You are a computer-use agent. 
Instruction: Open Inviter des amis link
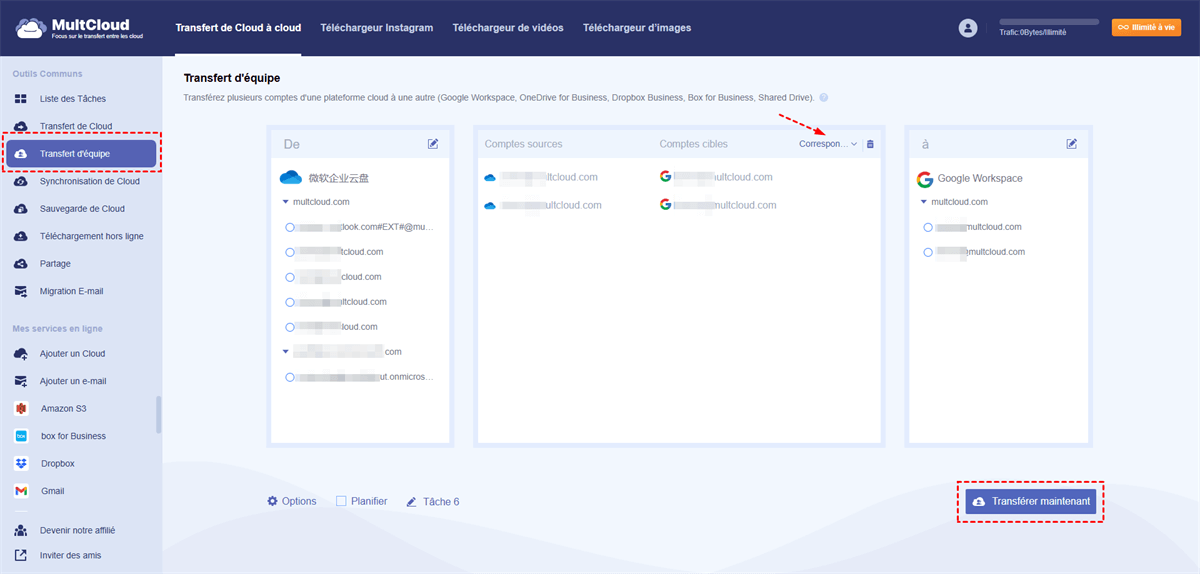70,555
